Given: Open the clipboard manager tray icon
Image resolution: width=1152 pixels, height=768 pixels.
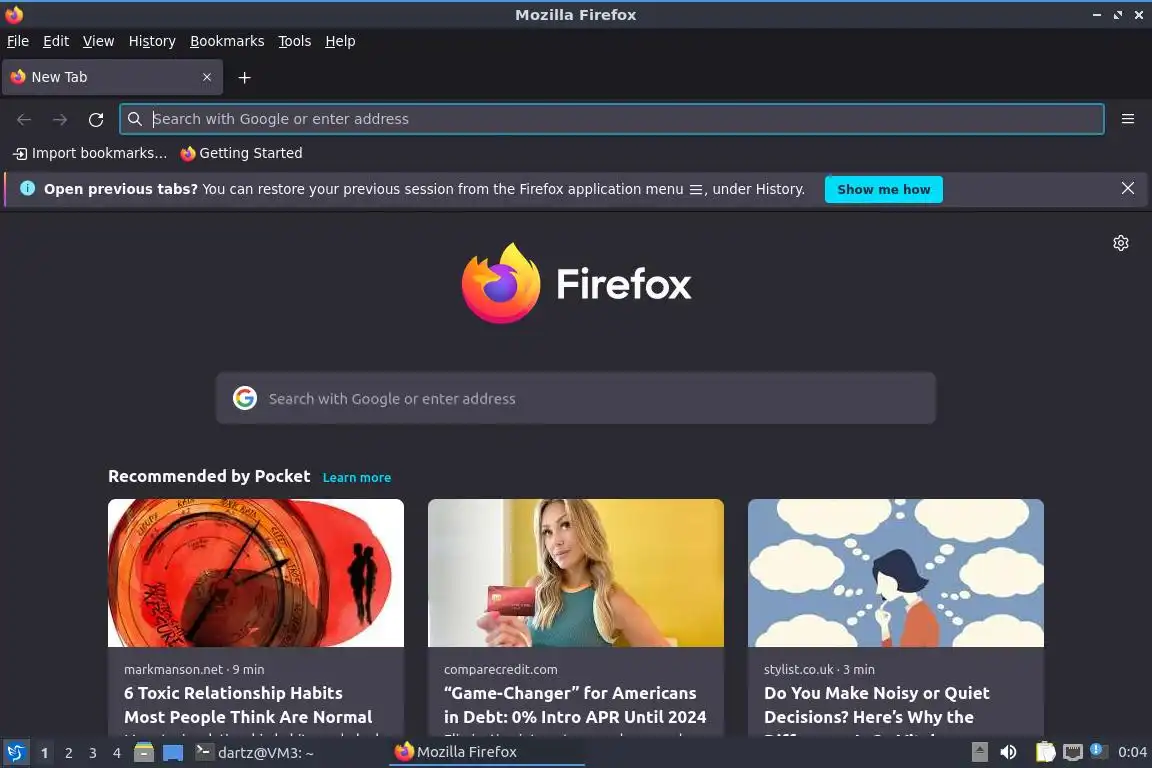Looking at the screenshot, I should [x=1045, y=752].
